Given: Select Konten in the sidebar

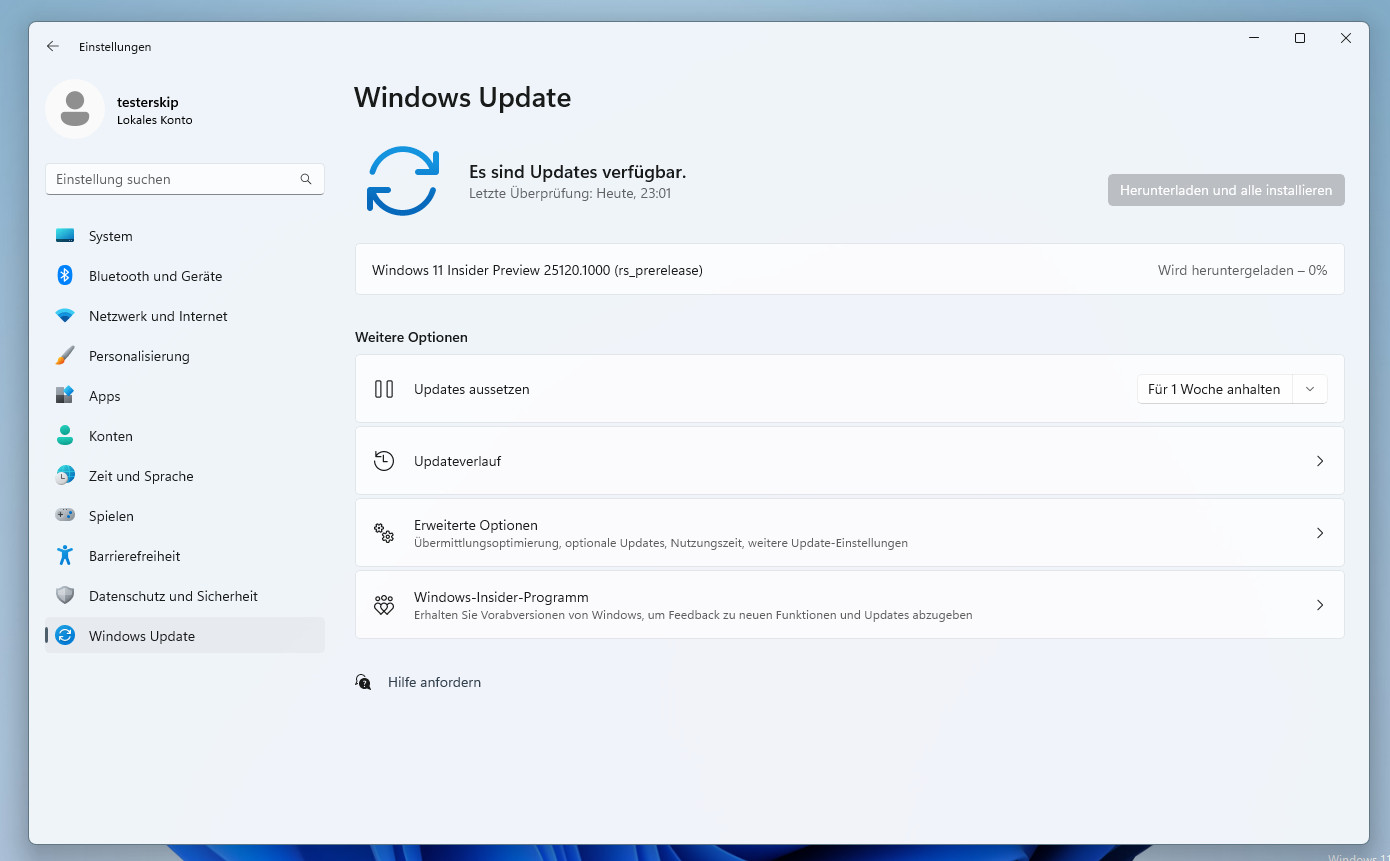Looking at the screenshot, I should [185, 436].
